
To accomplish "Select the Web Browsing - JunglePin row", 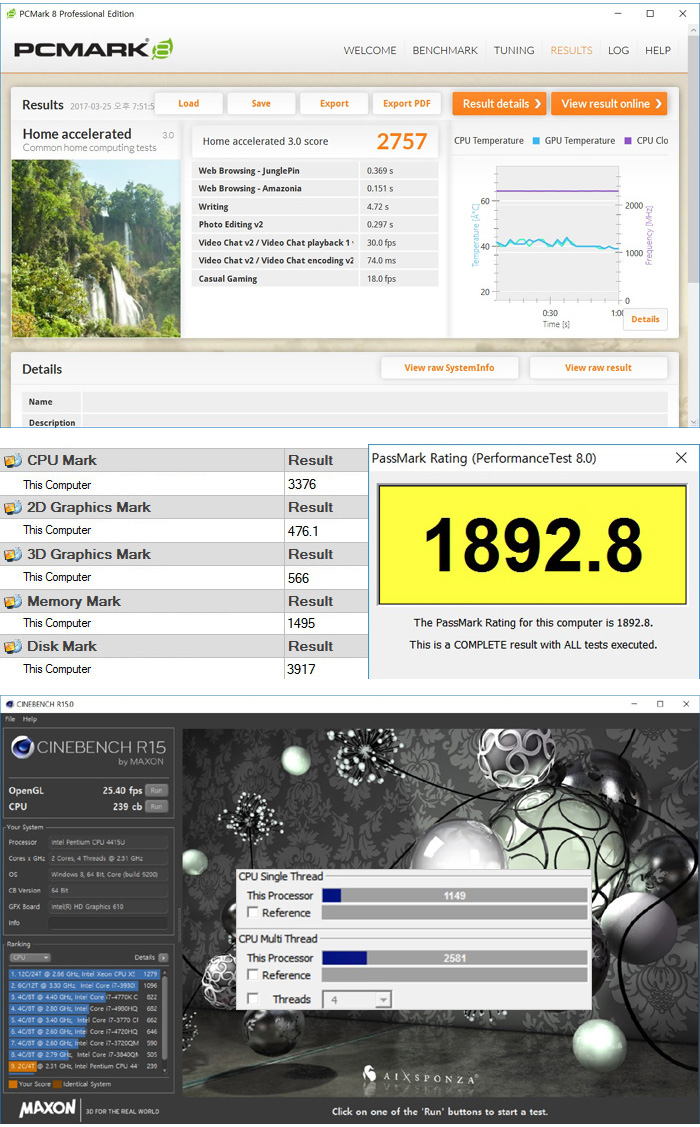I will (x=315, y=170).
